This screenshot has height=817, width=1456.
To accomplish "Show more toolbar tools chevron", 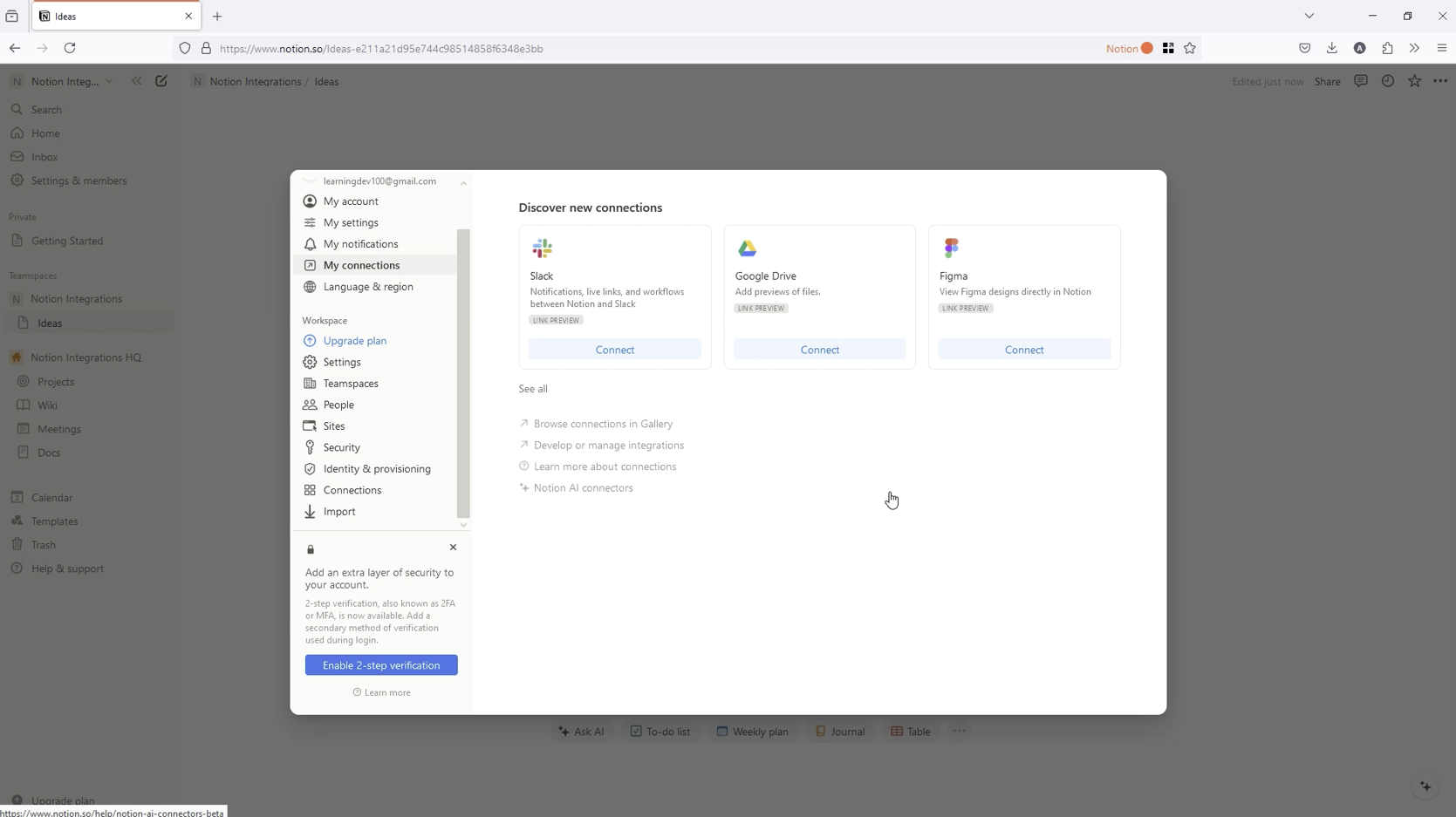I will (x=1414, y=49).
